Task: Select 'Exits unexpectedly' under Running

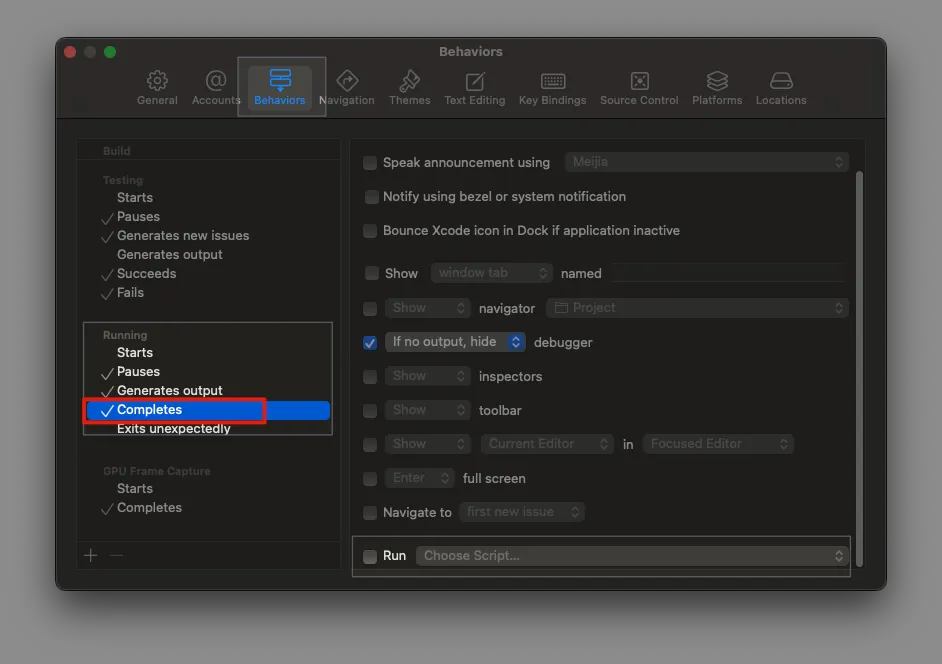Action: coord(173,429)
